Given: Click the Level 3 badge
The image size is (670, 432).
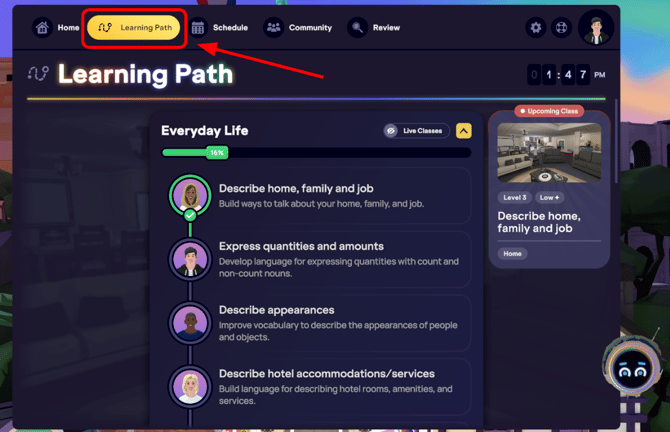Looking at the screenshot, I should click(514, 197).
